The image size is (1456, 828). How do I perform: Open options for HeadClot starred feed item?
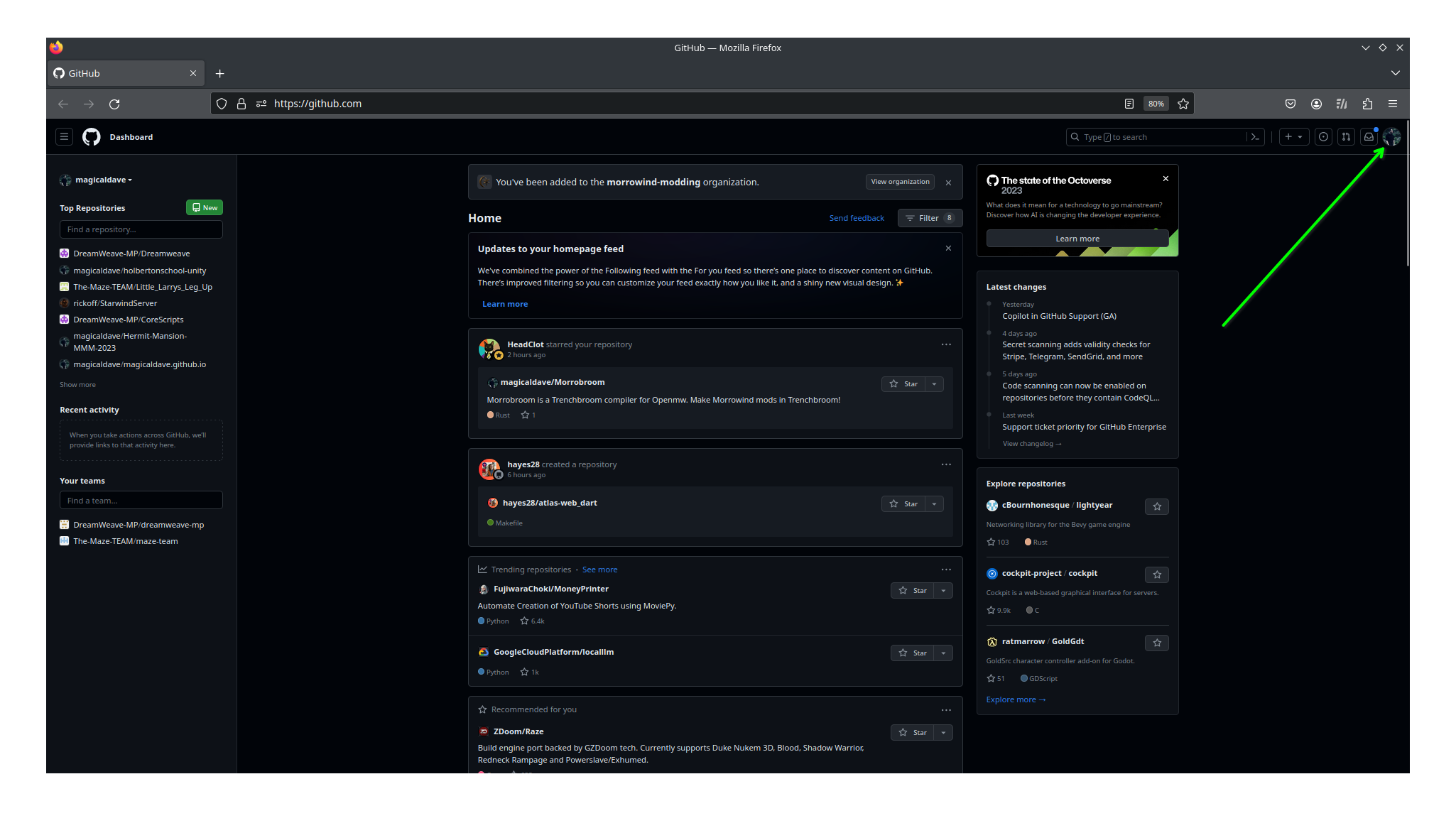(946, 344)
